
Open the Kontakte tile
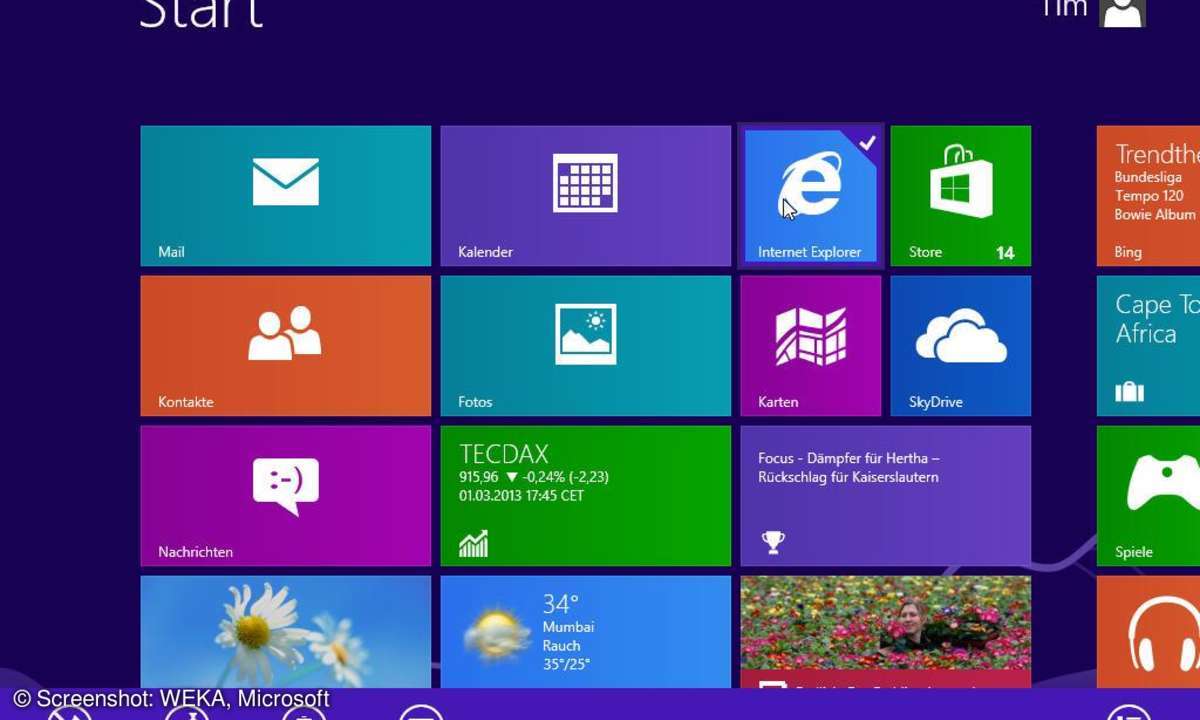[286, 346]
